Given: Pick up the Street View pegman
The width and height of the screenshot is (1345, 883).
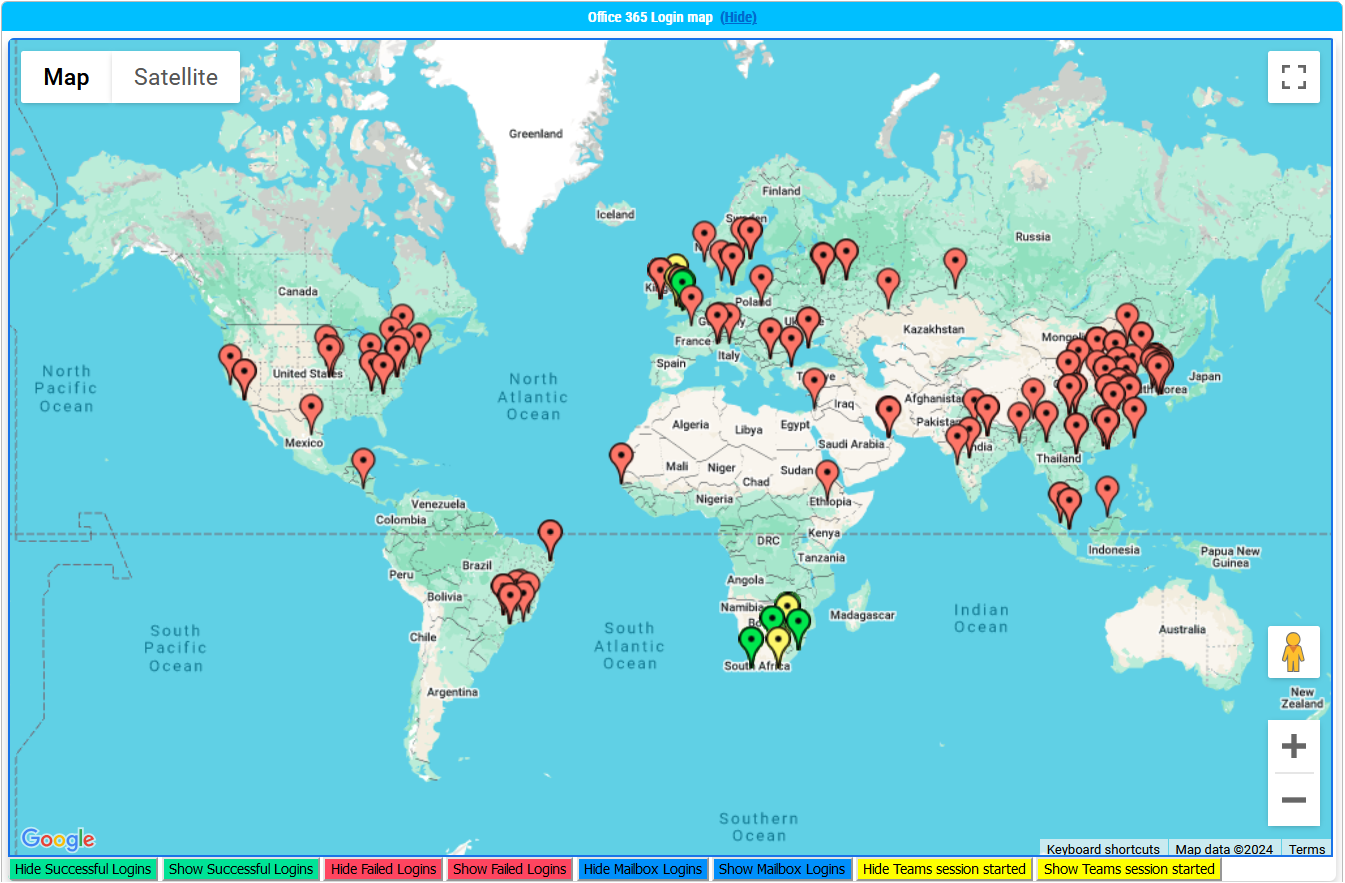Looking at the screenshot, I should pyautogui.click(x=1294, y=652).
